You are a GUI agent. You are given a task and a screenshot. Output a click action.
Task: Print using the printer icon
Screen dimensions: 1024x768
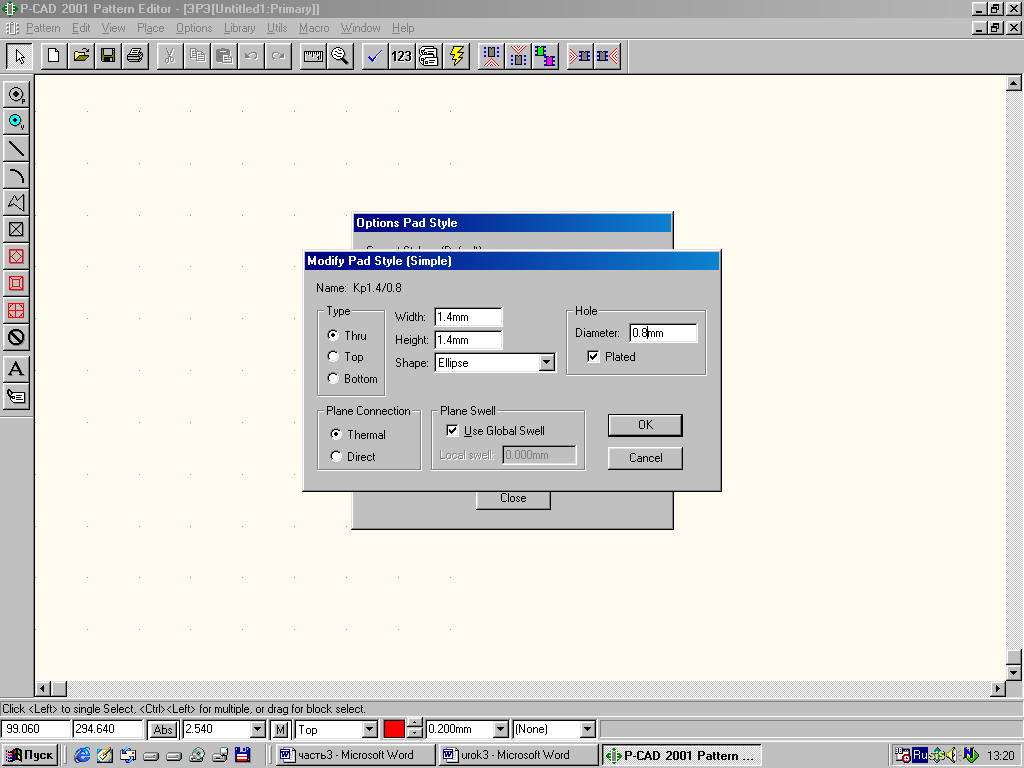[x=135, y=56]
